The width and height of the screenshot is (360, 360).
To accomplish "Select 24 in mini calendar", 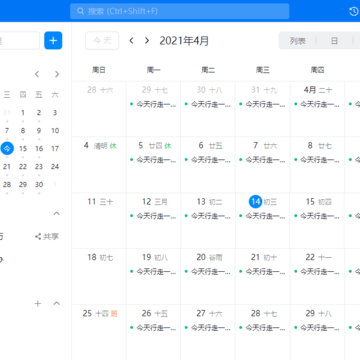I will [55, 166].
